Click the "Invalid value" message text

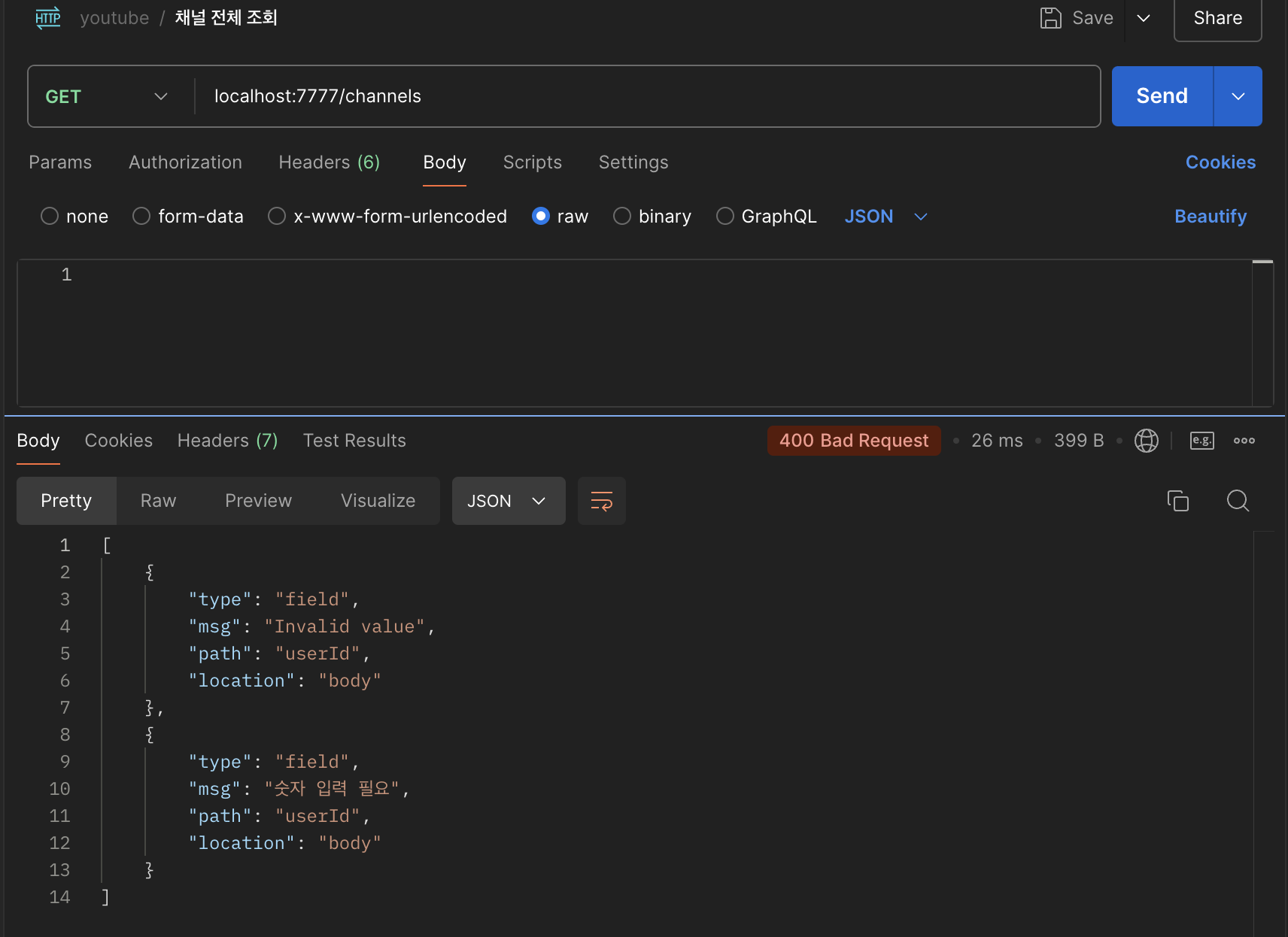click(x=345, y=626)
